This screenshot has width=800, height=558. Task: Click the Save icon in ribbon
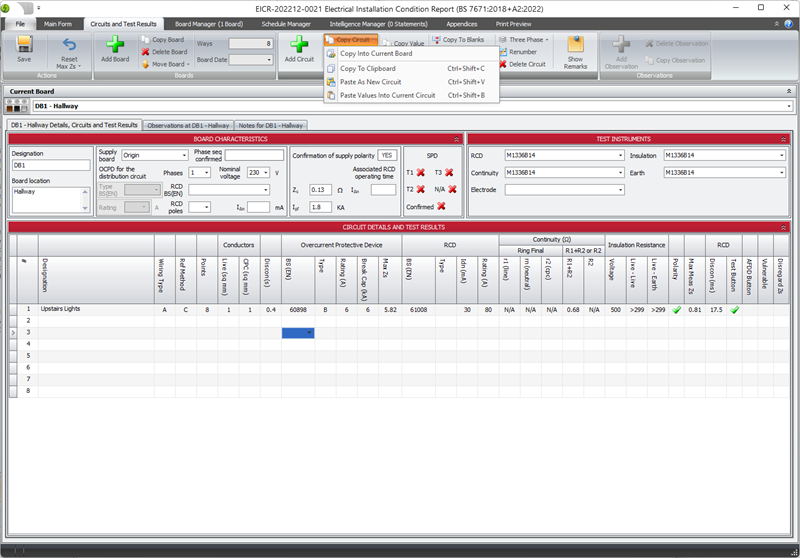(x=24, y=46)
